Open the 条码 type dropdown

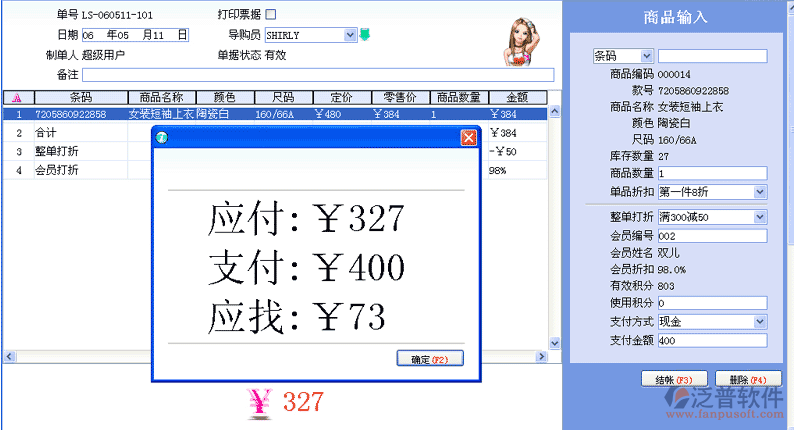click(646, 56)
